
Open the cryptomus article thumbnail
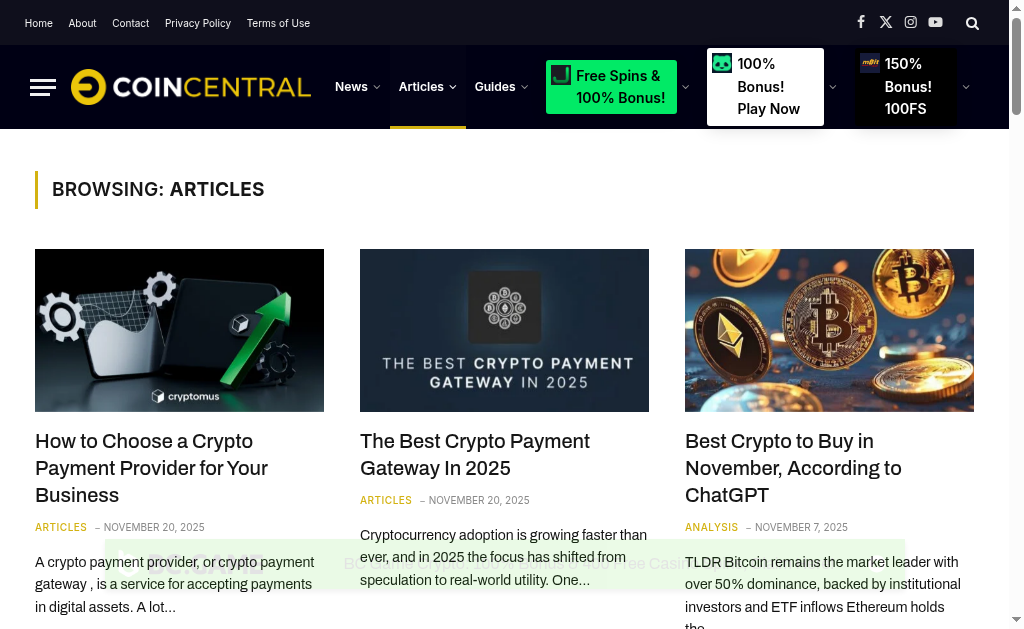tap(179, 330)
